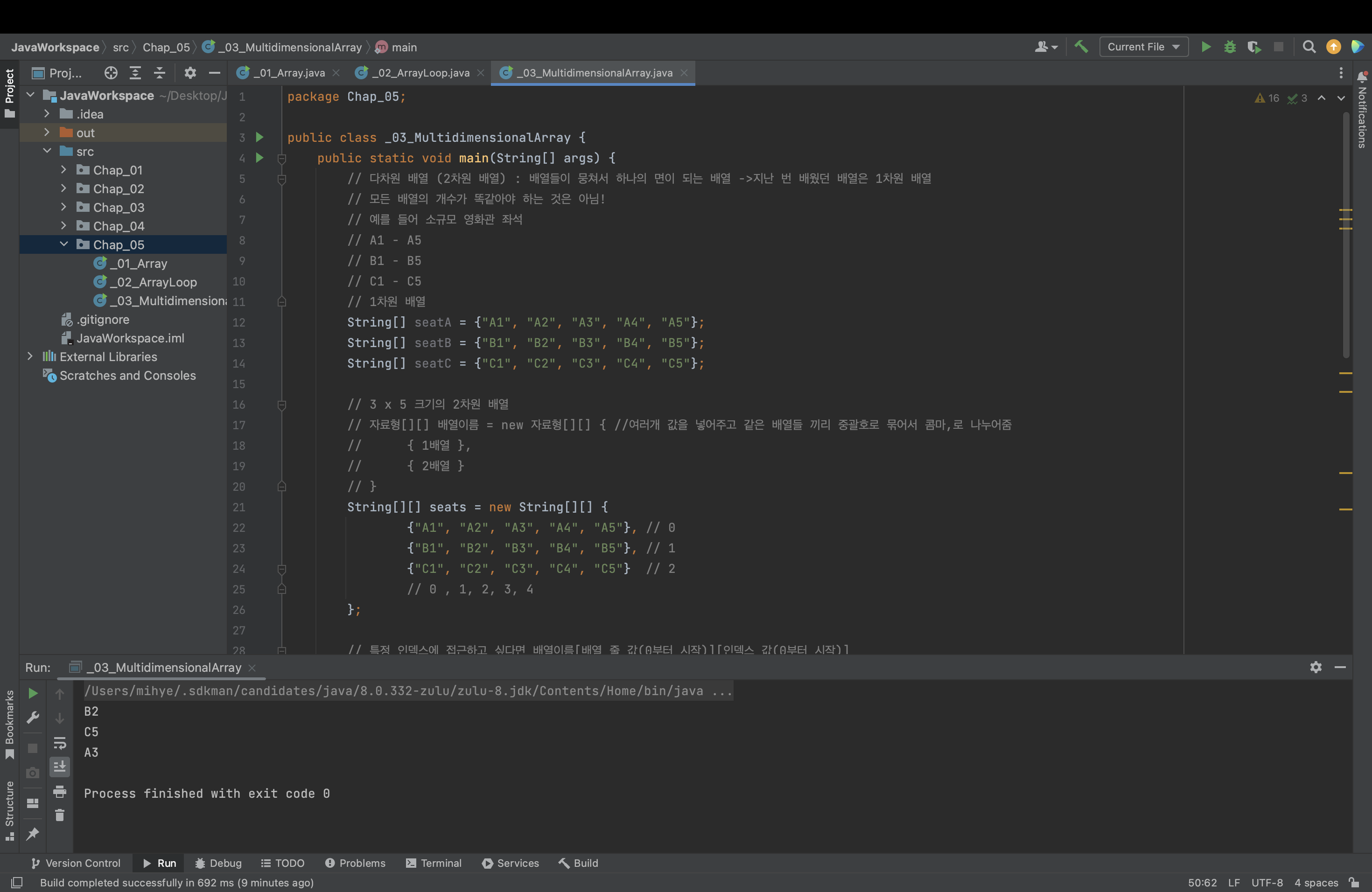Collapse the src folder
This screenshot has height=892, width=1372.
point(47,151)
